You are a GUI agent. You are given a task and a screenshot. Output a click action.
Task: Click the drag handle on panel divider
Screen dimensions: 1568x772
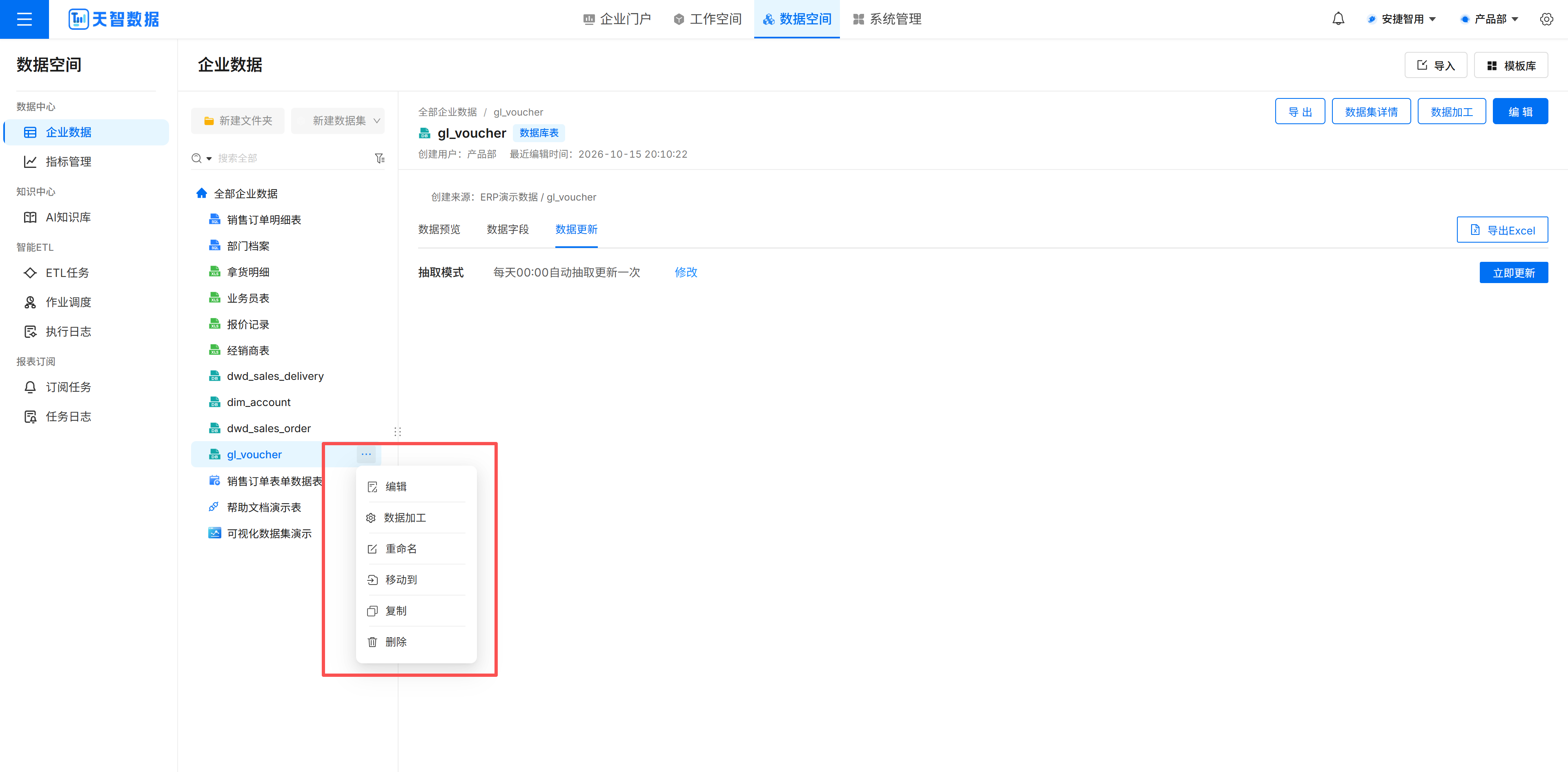[397, 432]
